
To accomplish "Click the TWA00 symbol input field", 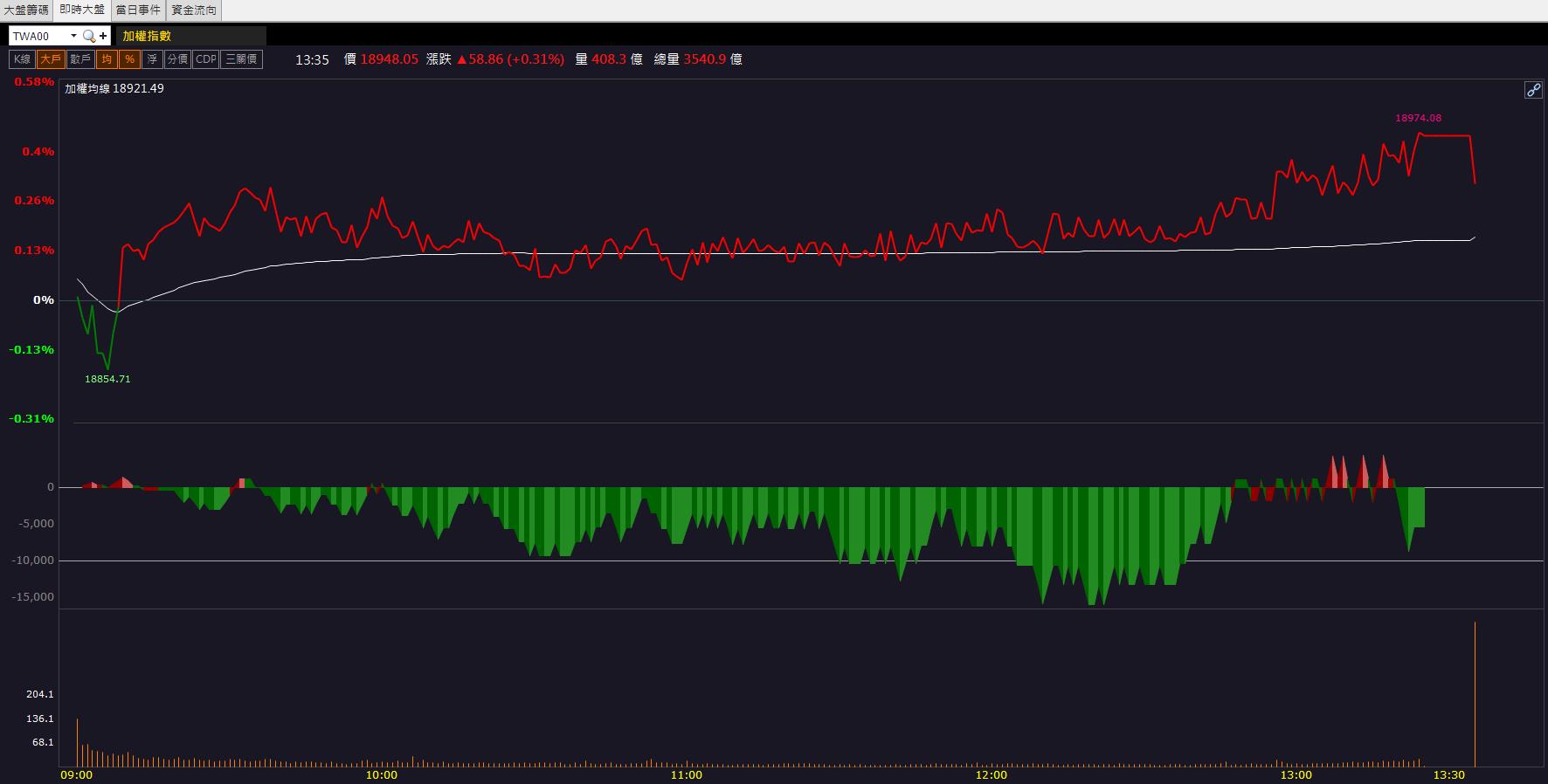I will pos(39,37).
